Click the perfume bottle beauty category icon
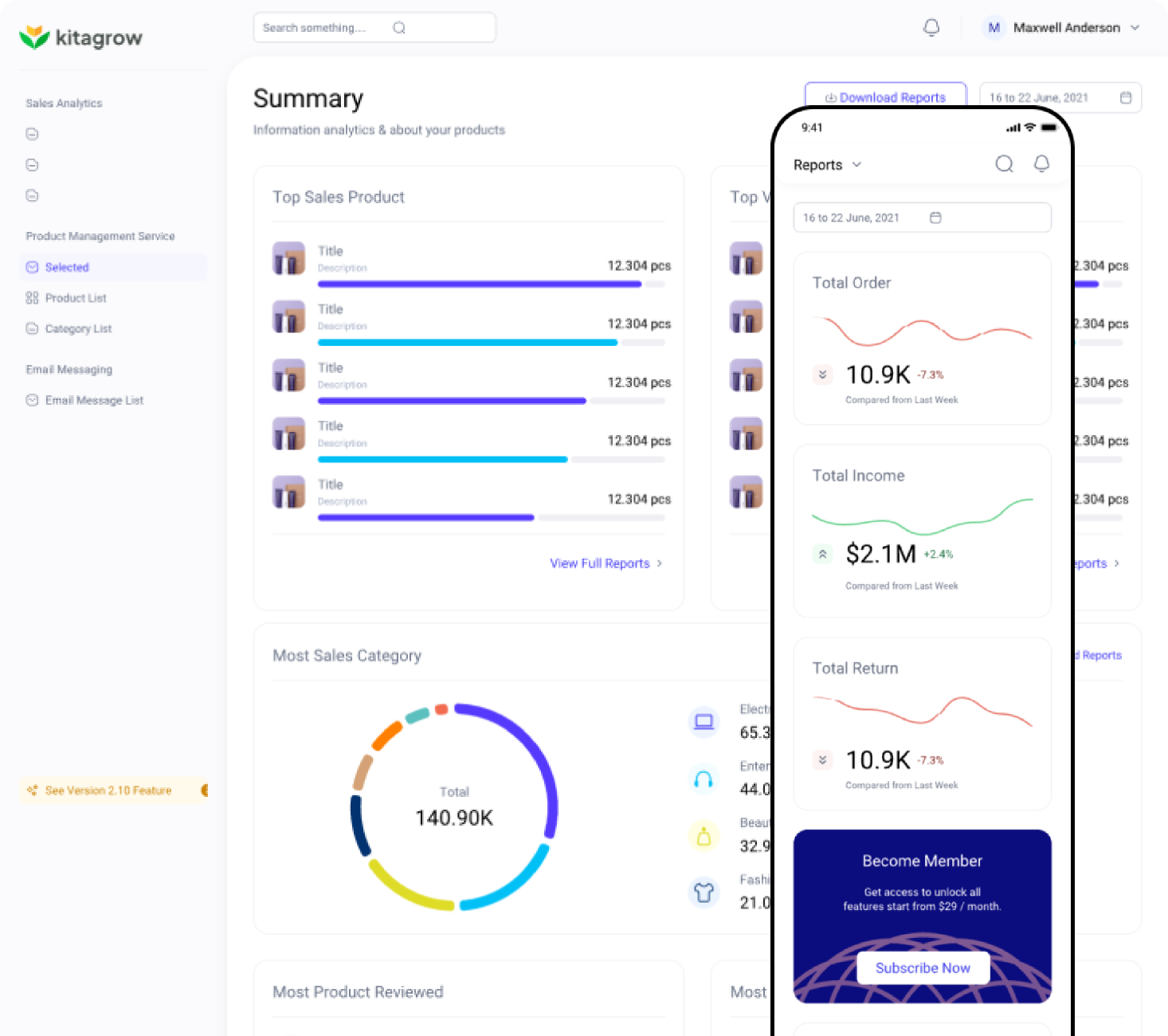Image resolution: width=1168 pixels, height=1036 pixels. [704, 836]
